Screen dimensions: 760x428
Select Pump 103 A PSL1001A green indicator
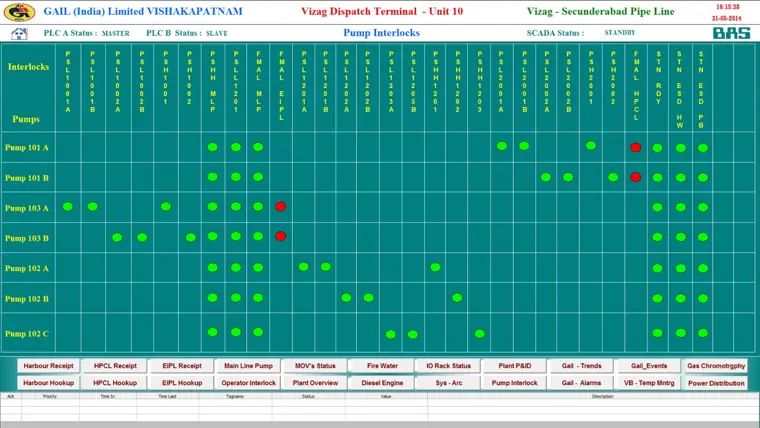click(68, 206)
